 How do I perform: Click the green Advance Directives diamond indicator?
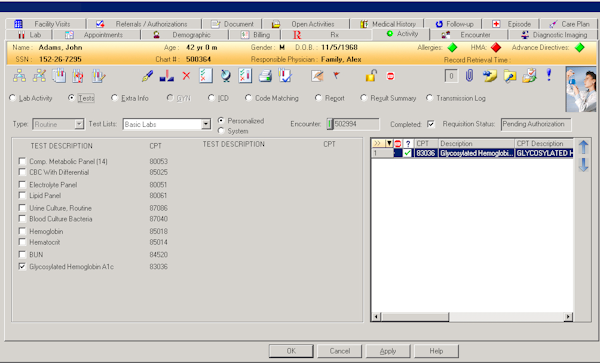click(x=580, y=48)
